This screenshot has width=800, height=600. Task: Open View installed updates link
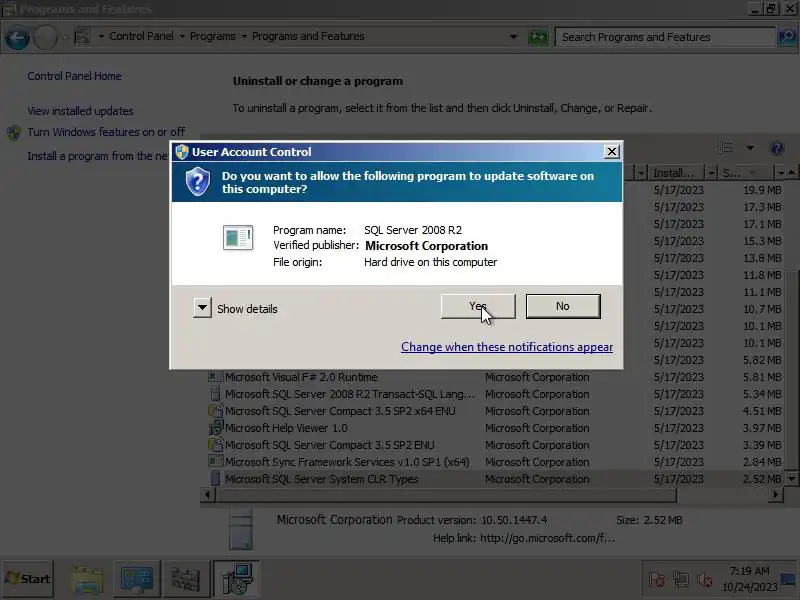coord(80,111)
